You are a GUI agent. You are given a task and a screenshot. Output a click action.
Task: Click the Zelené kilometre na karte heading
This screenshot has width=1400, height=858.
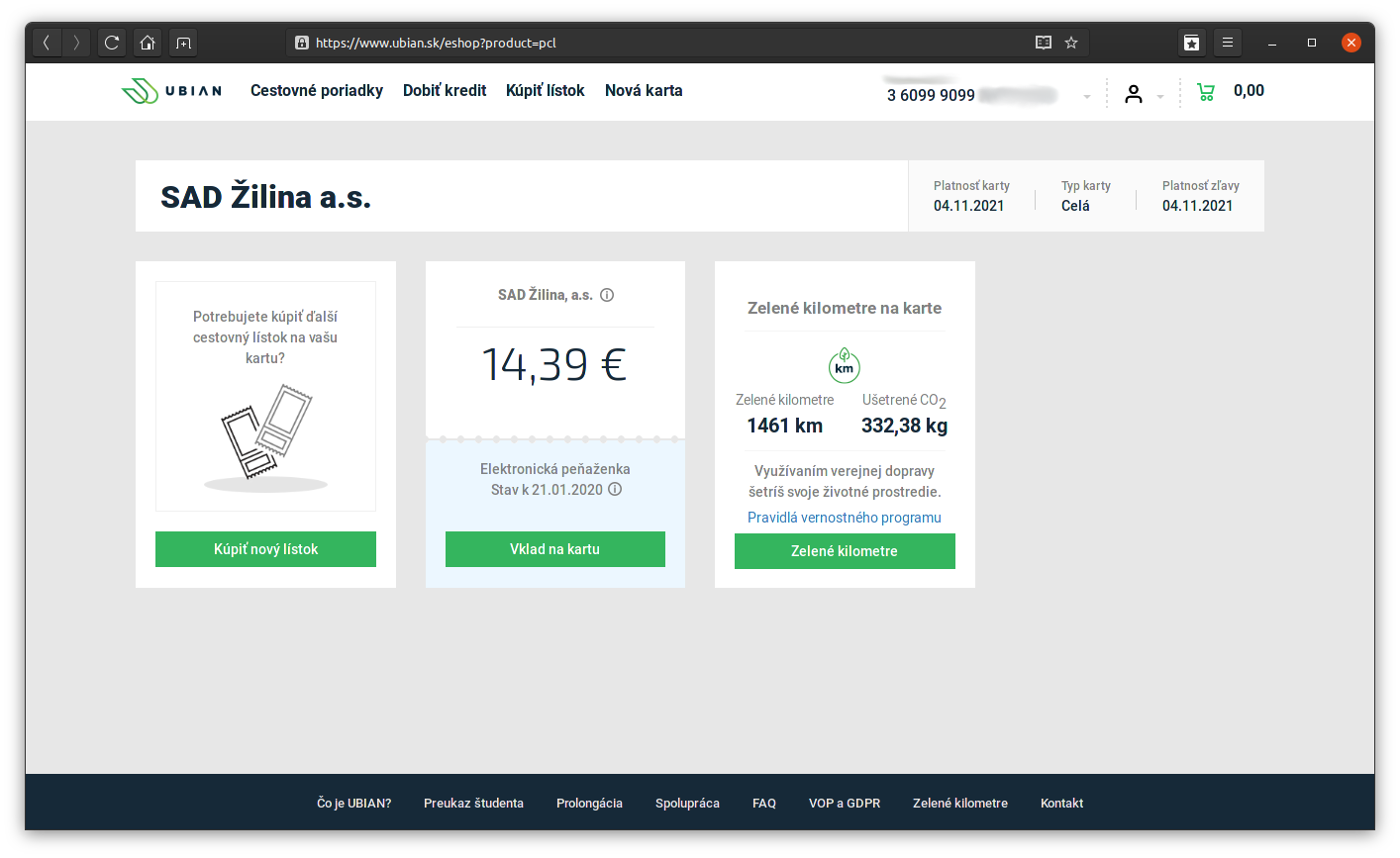(845, 308)
